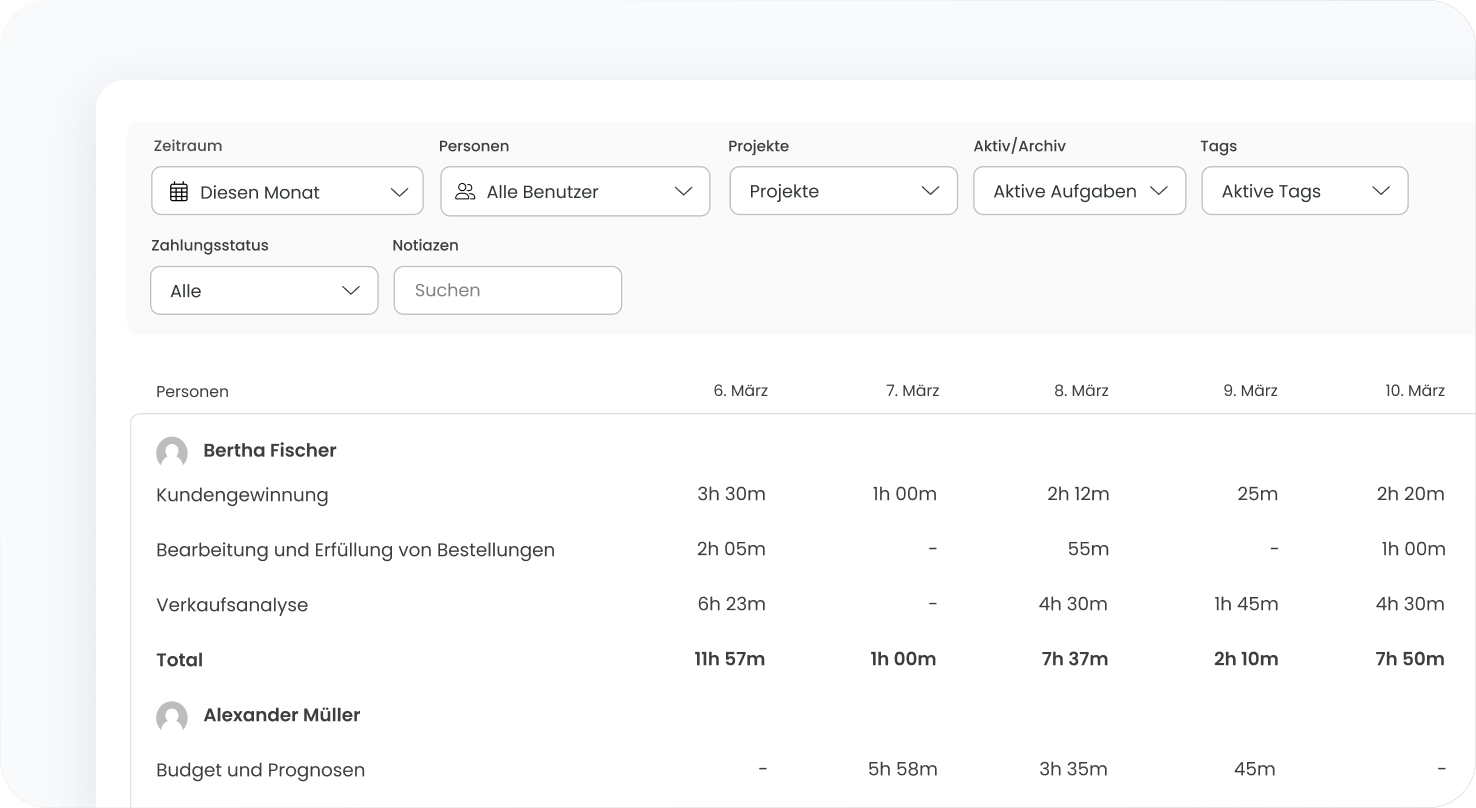Click Alexander Müller's avatar icon
This screenshot has width=1476, height=808.
pyautogui.click(x=172, y=716)
